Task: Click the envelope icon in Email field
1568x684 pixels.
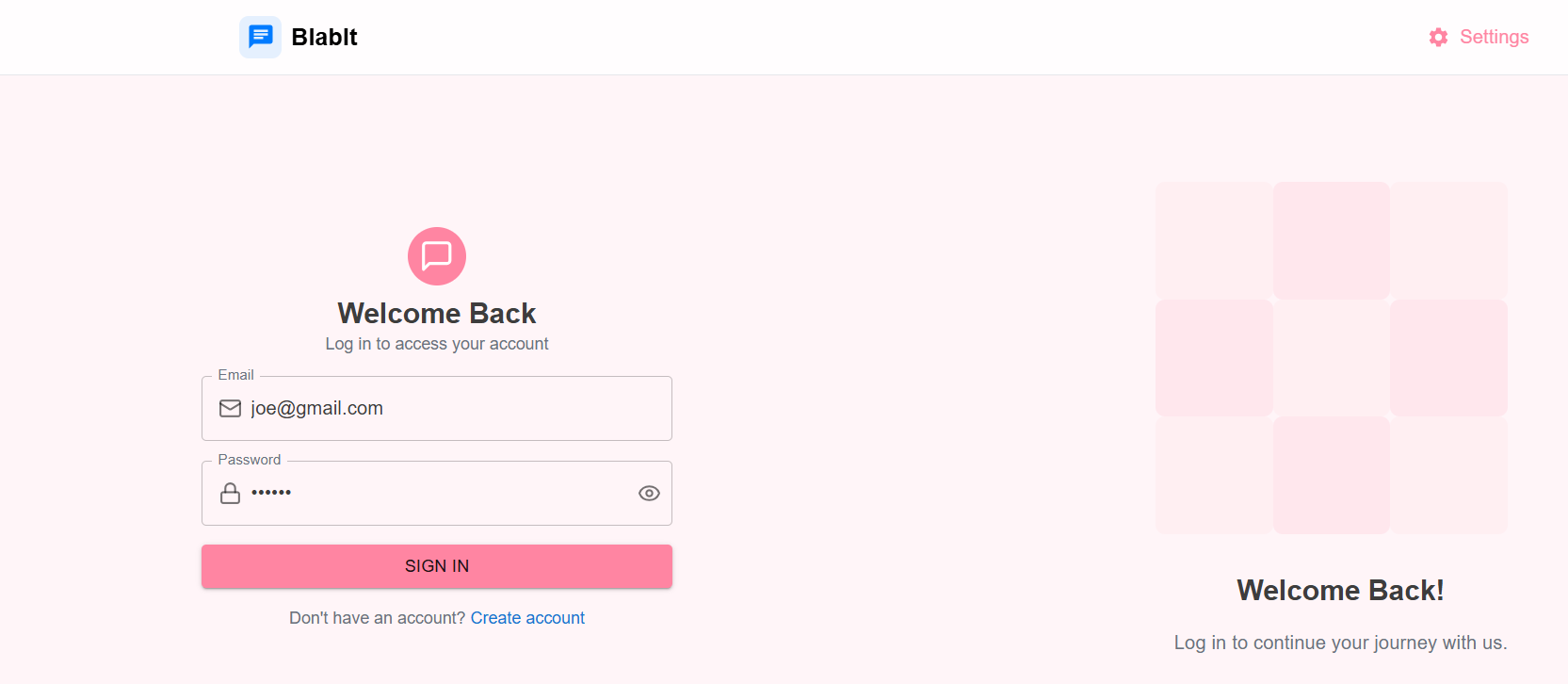Action: click(x=230, y=408)
